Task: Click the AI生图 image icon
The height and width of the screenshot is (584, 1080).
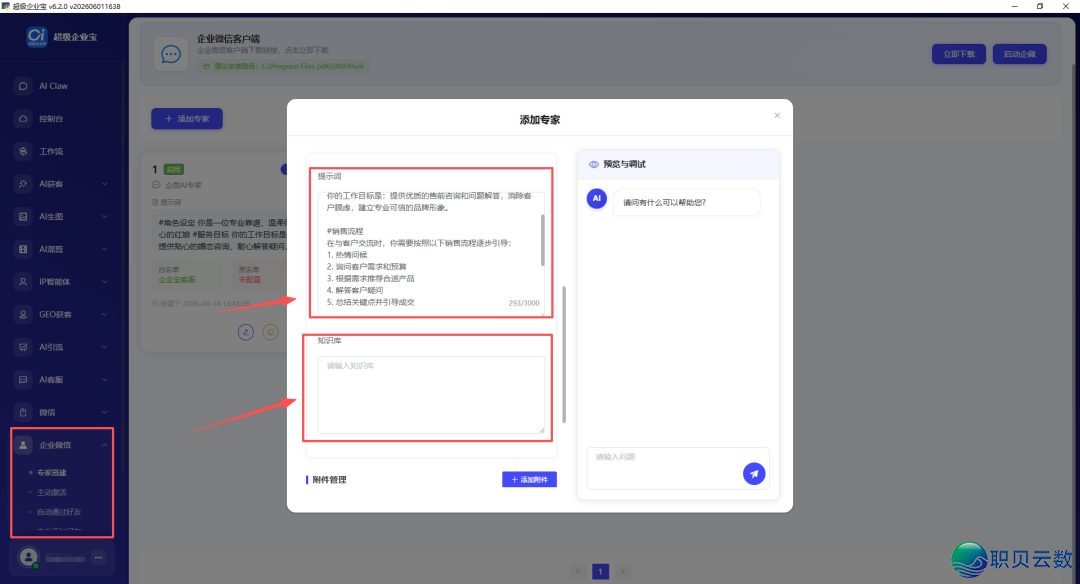Action: point(23,216)
